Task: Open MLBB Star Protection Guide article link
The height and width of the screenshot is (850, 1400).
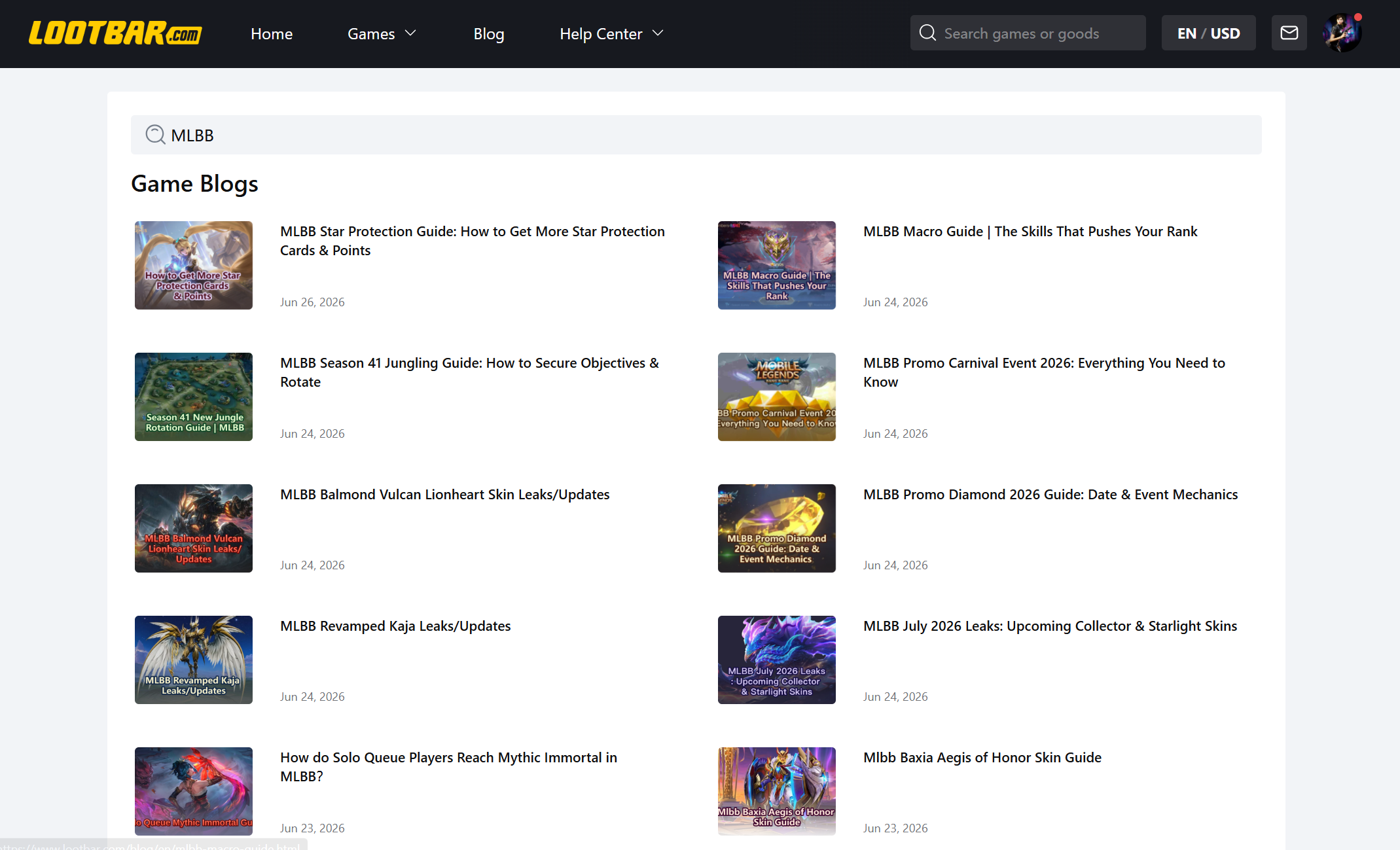Action: 472,241
